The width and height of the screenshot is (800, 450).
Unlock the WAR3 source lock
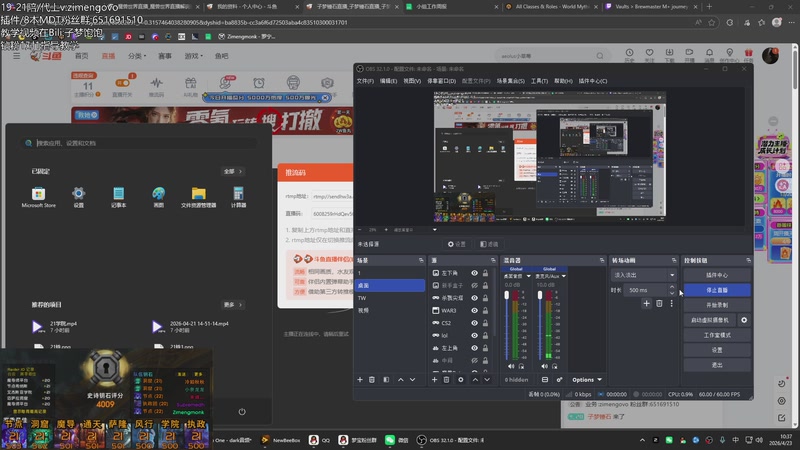(485, 310)
